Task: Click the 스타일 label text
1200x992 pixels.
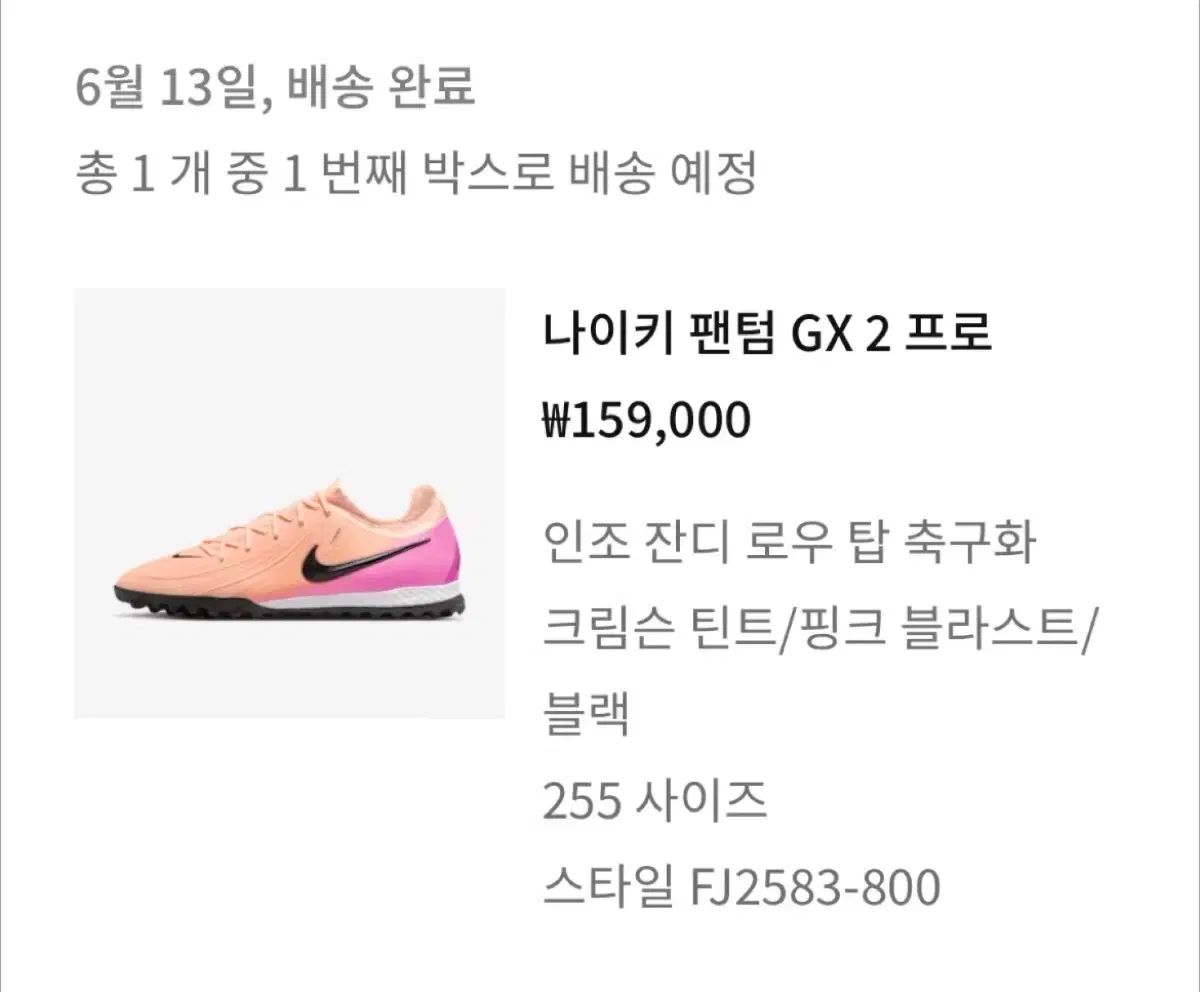Action: pyautogui.click(x=609, y=887)
